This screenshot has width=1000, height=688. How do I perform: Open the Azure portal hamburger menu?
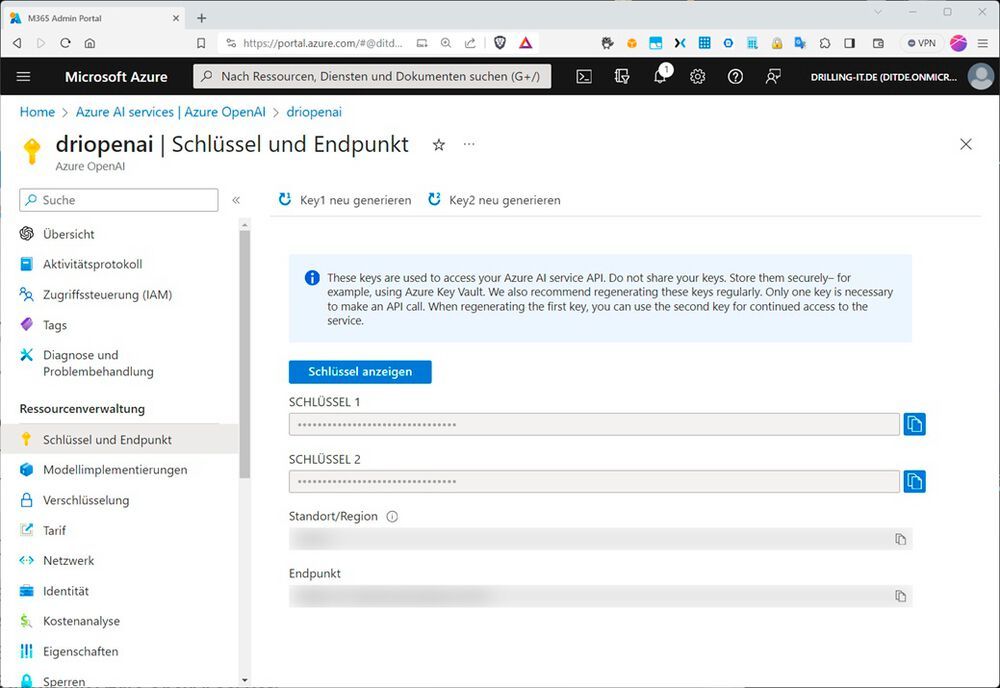24,77
